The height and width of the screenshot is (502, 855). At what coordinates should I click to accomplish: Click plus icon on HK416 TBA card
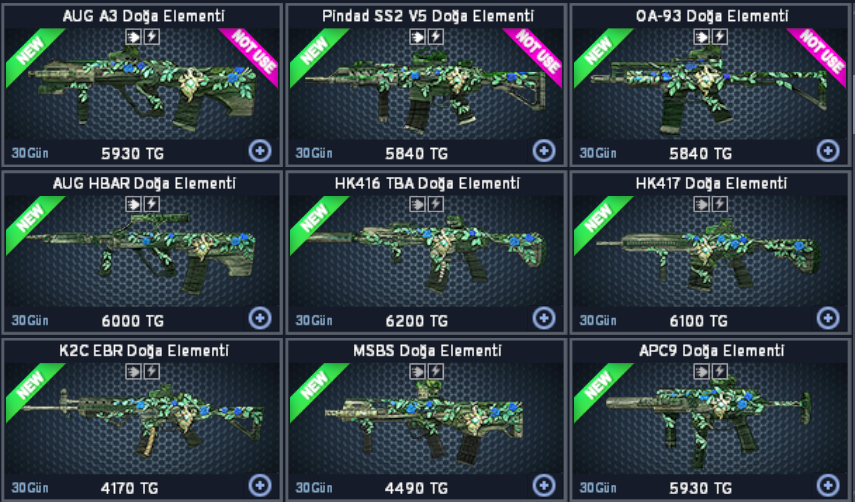544,318
